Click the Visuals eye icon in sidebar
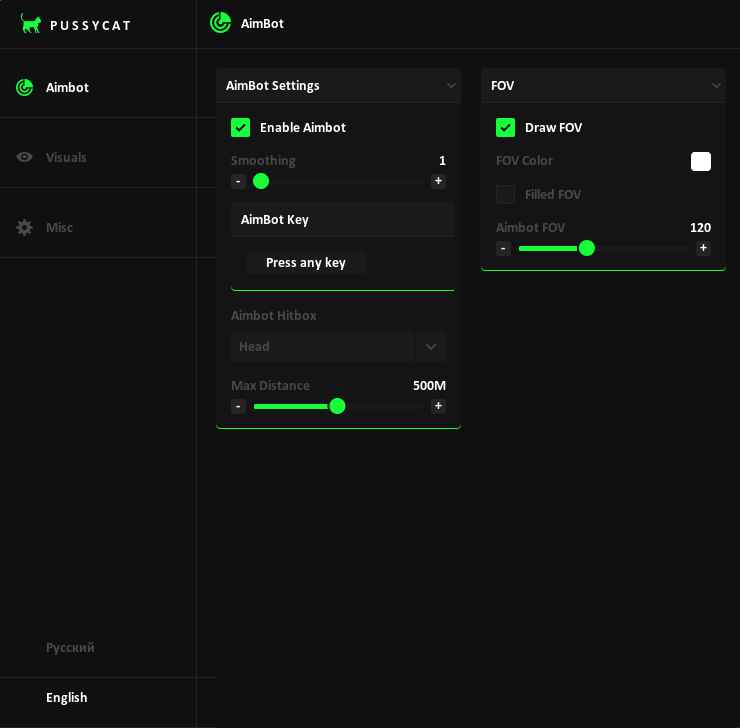Image resolution: width=740 pixels, height=728 pixels. click(25, 157)
